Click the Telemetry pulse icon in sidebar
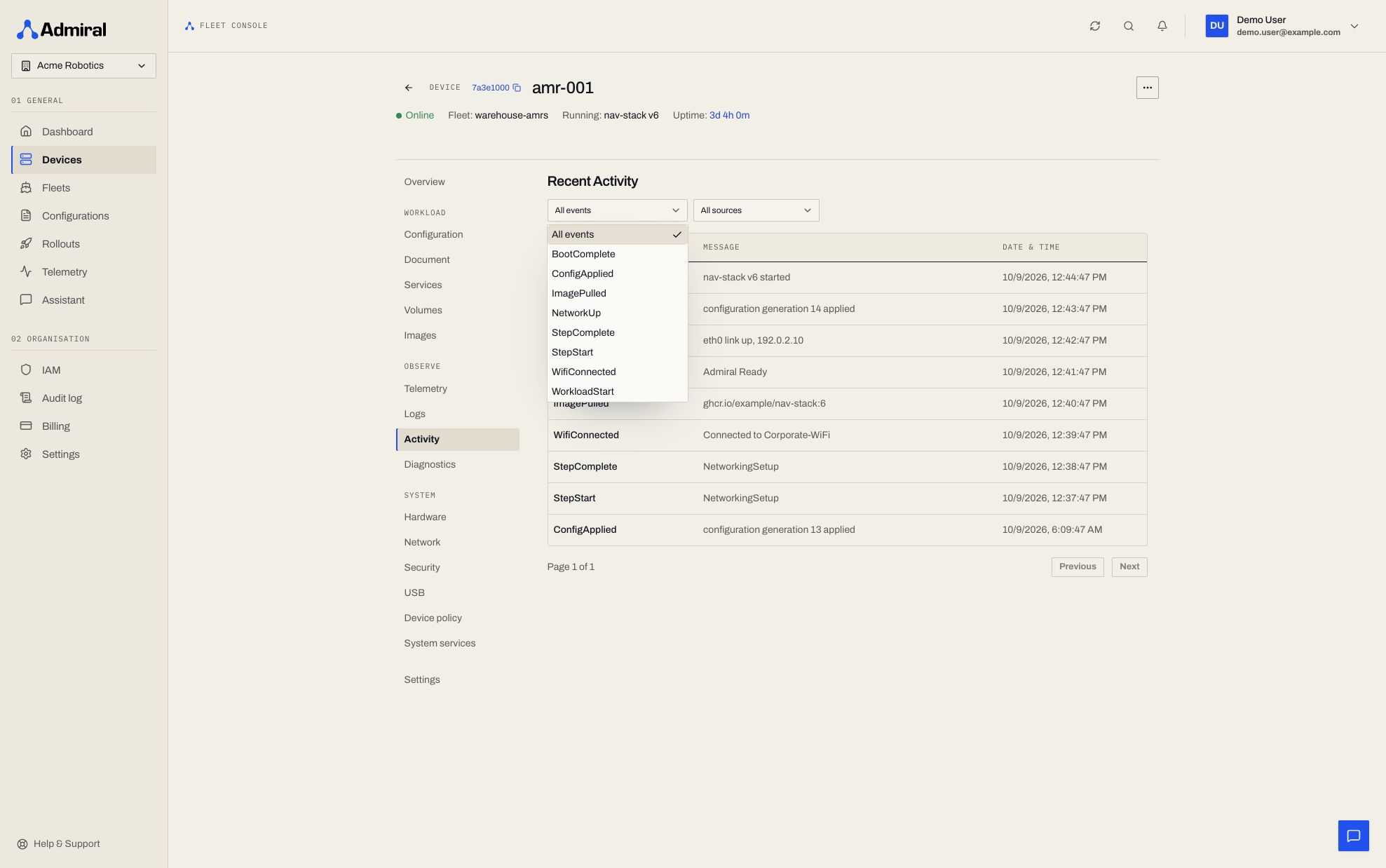 point(26,272)
